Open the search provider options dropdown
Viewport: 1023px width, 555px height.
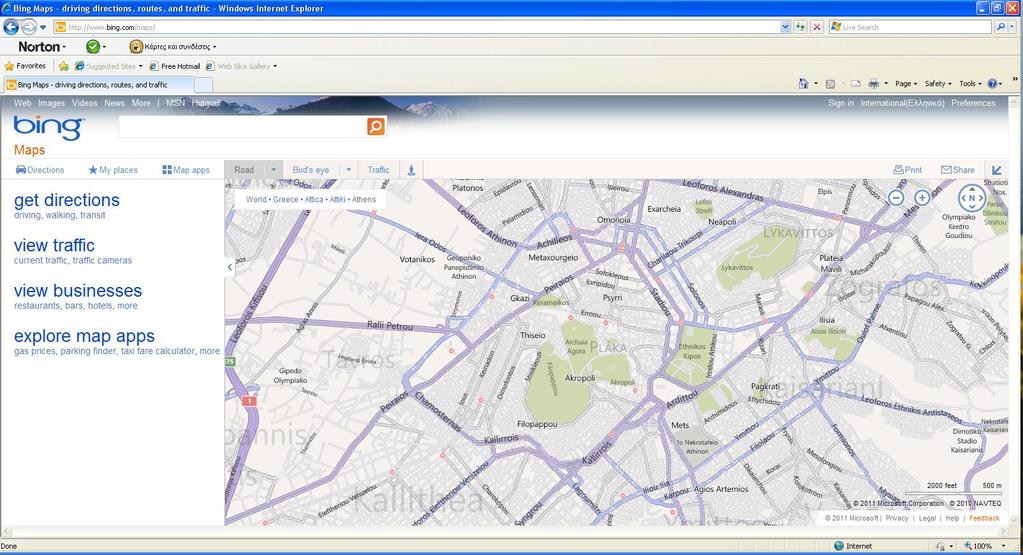(x=1011, y=27)
